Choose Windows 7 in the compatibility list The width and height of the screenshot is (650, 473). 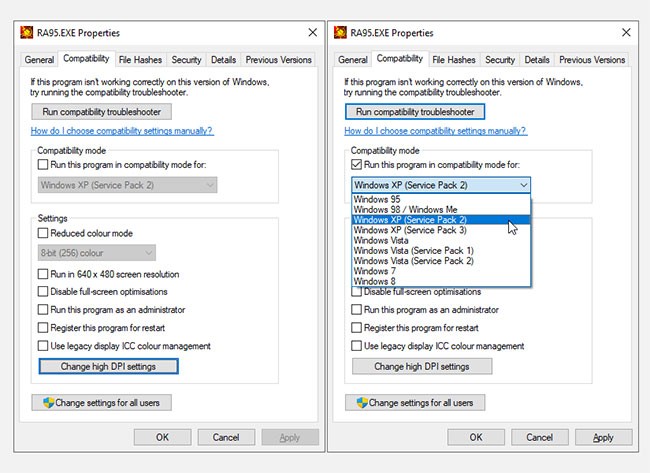[x=374, y=270]
